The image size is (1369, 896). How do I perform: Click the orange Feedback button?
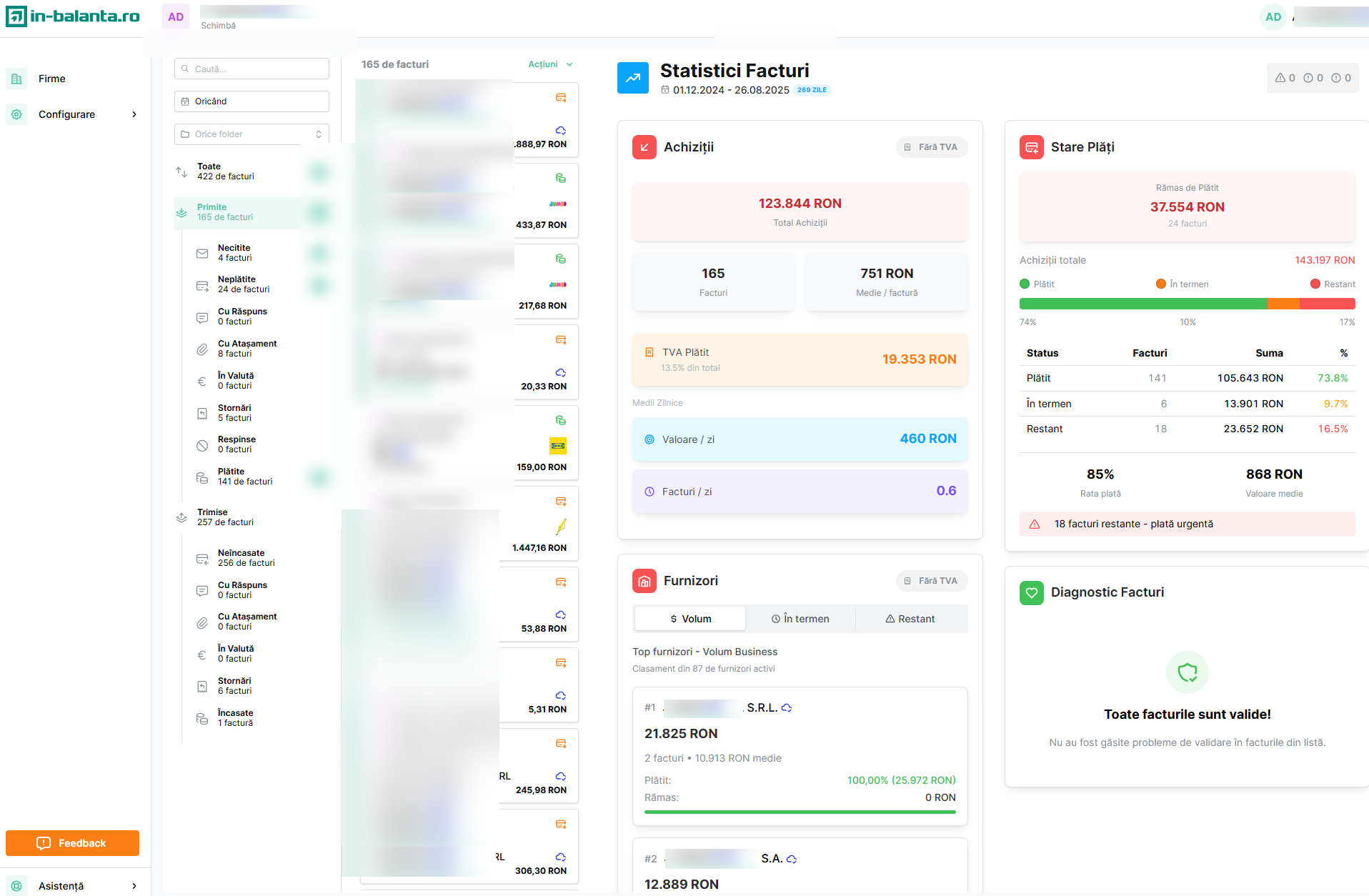click(x=72, y=843)
